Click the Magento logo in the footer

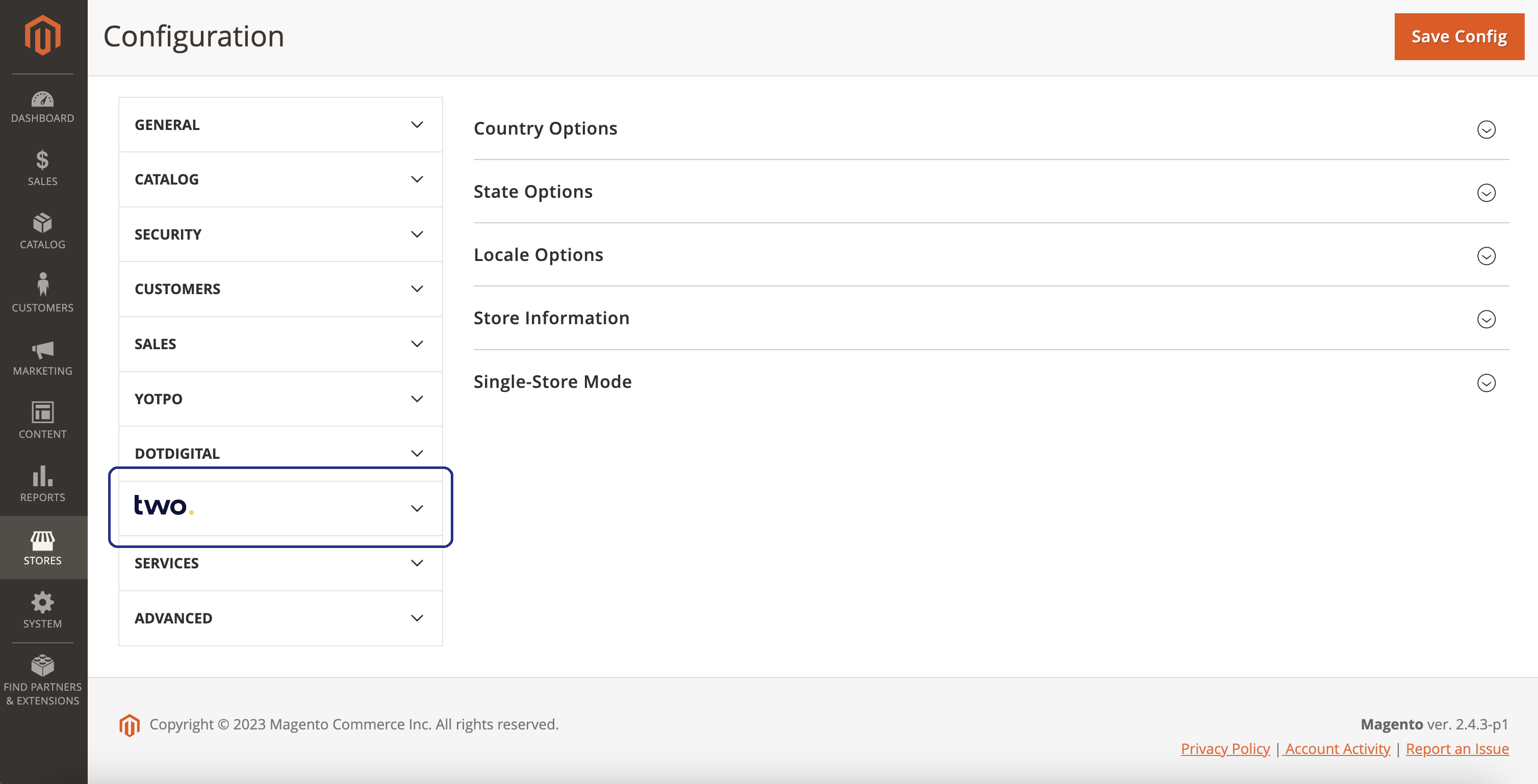point(129,725)
